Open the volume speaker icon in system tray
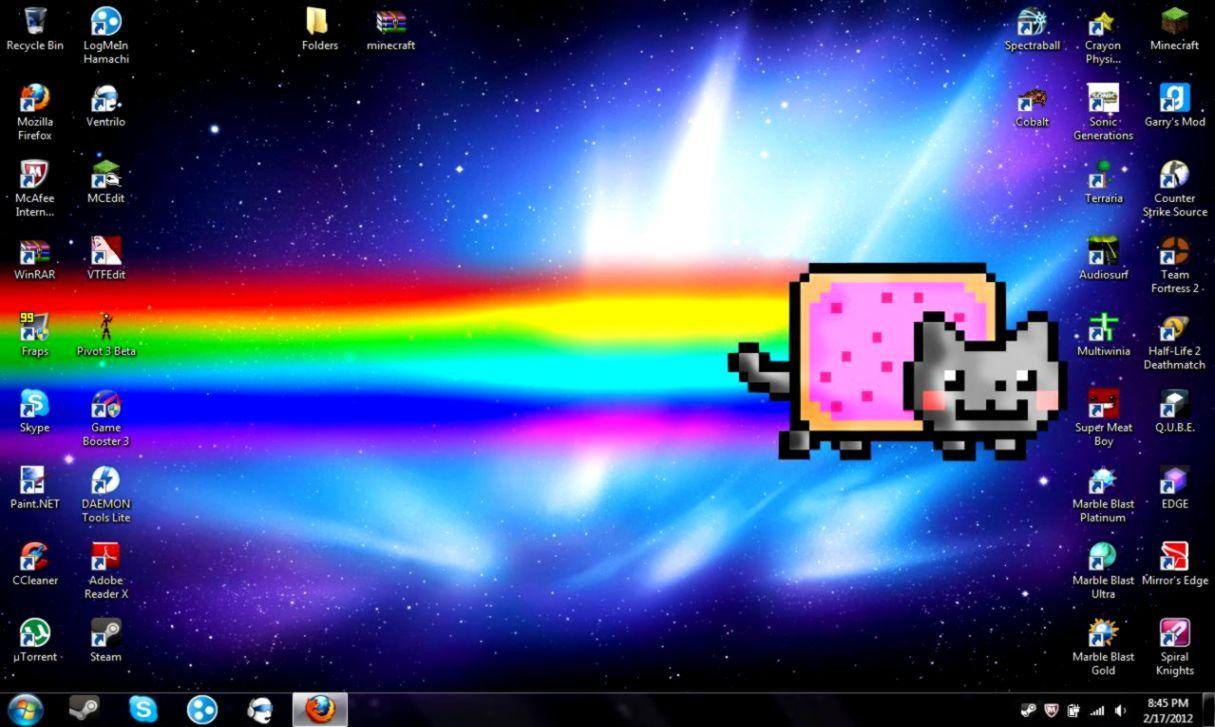This screenshot has height=727, width=1215. click(x=1120, y=710)
